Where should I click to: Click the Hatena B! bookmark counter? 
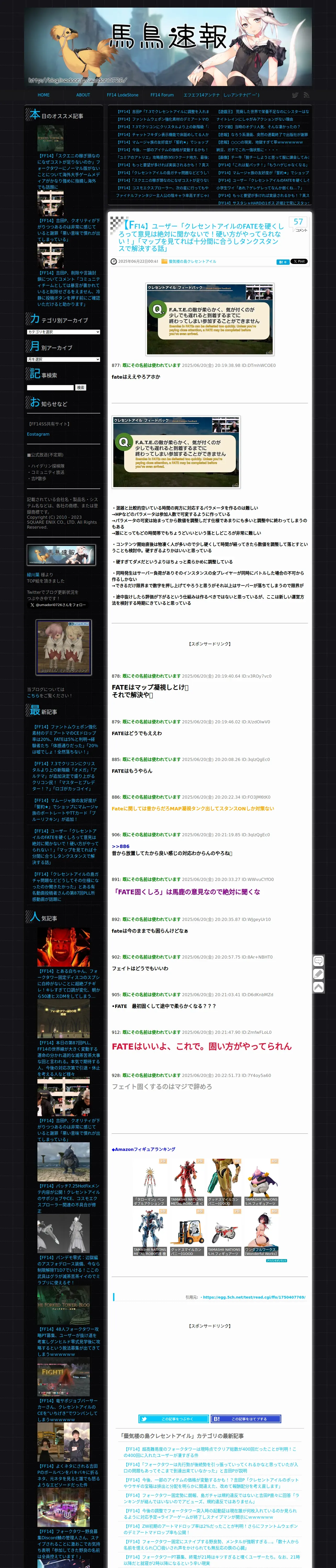282,262
